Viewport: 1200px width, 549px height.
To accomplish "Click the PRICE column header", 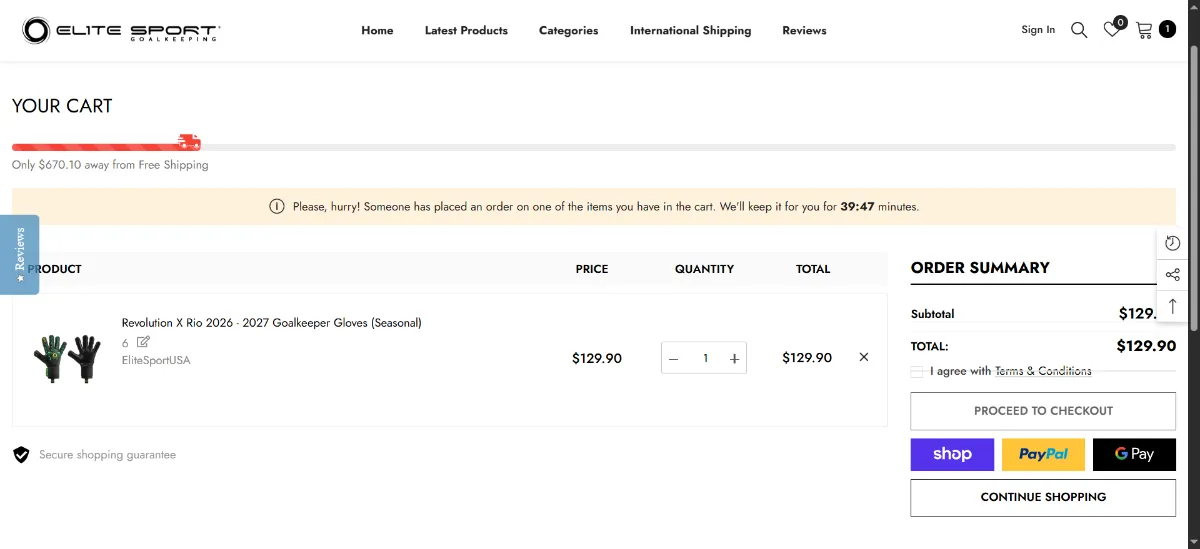I will (x=592, y=269).
